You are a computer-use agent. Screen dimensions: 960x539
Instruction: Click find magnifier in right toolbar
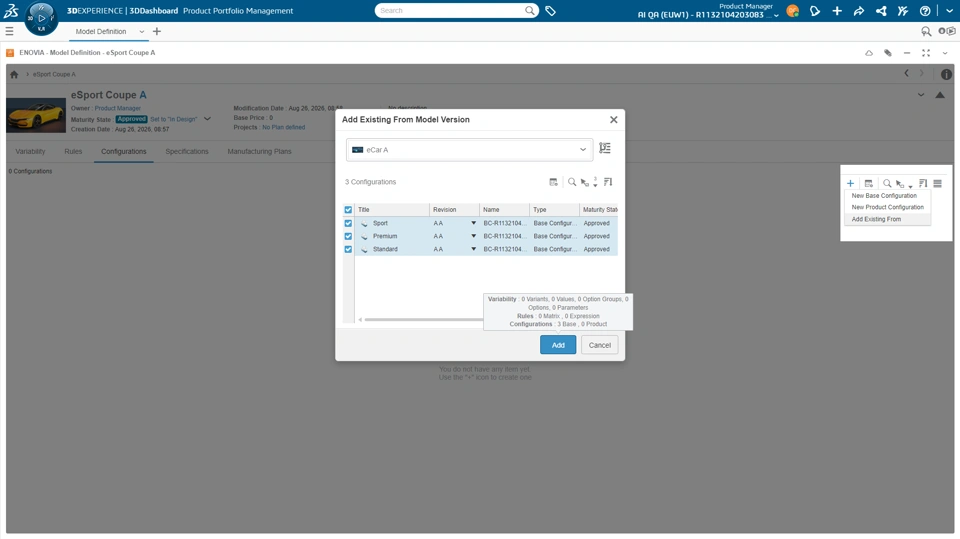[x=887, y=183]
